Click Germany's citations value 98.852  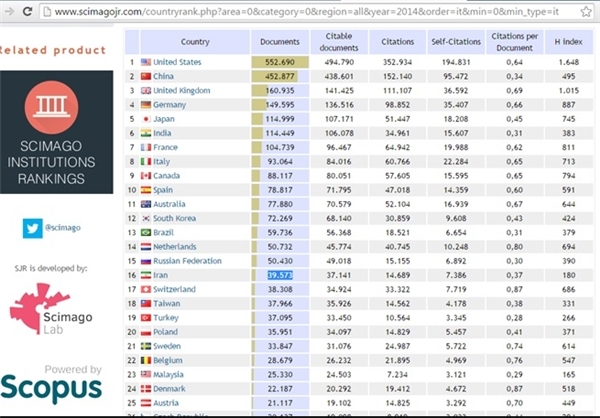[398, 104]
